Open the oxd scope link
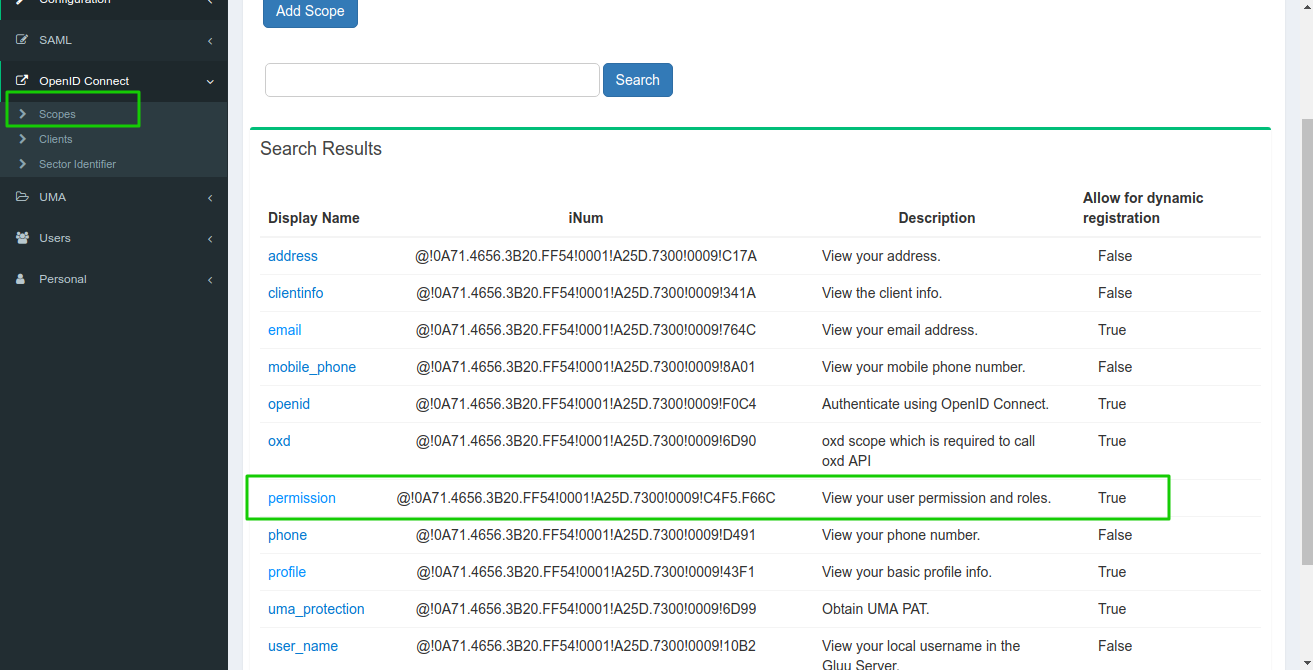Image resolution: width=1313 pixels, height=670 pixels. coord(279,441)
